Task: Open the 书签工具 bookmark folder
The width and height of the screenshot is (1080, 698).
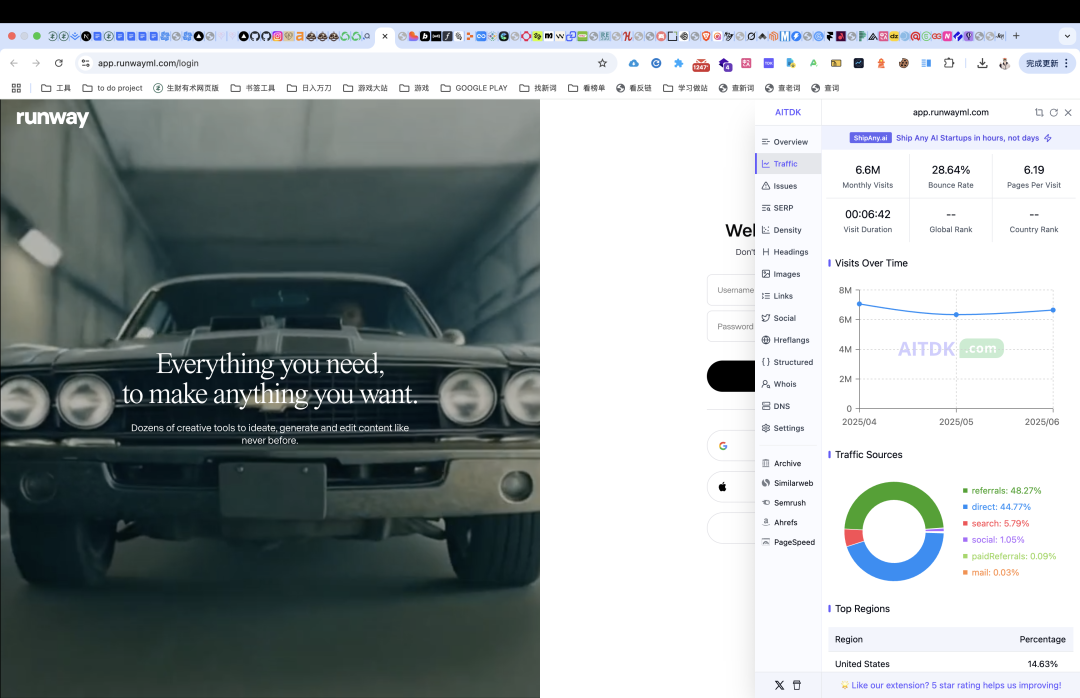Action: click(253, 88)
